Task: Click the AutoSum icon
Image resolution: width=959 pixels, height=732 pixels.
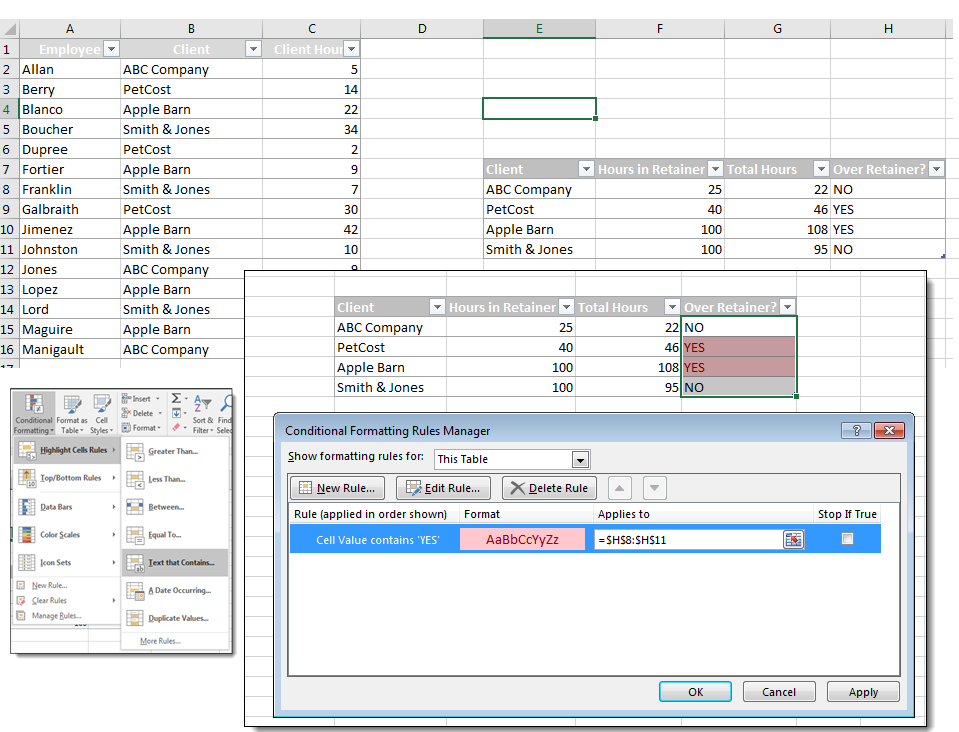Action: [175, 398]
